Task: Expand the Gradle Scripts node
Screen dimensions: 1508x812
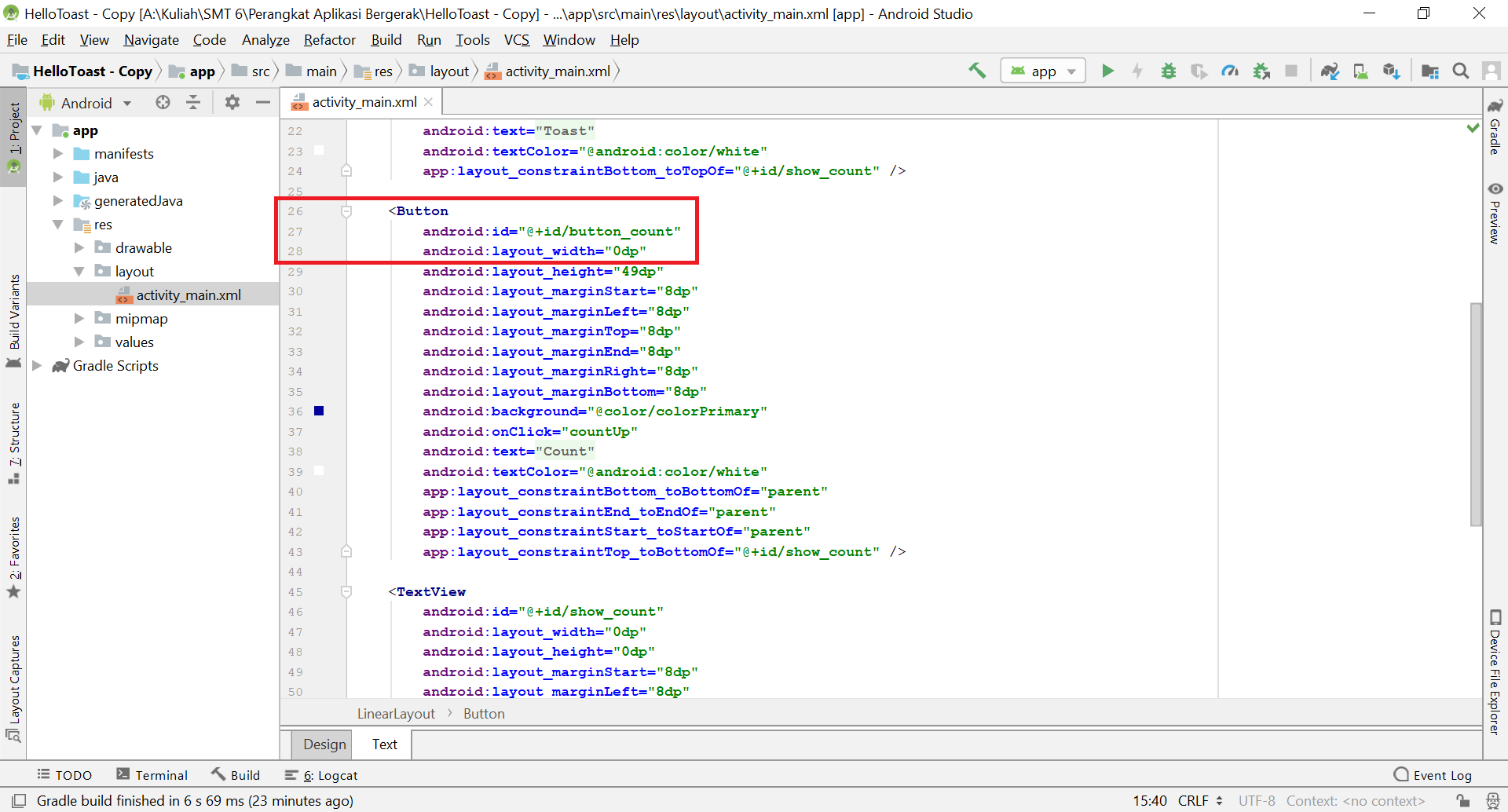Action: 37,365
